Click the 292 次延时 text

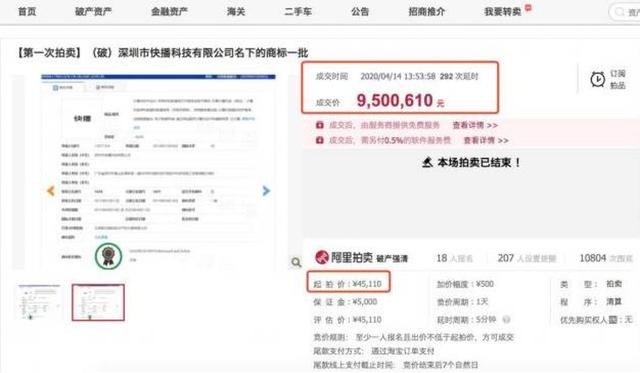[x=459, y=76]
